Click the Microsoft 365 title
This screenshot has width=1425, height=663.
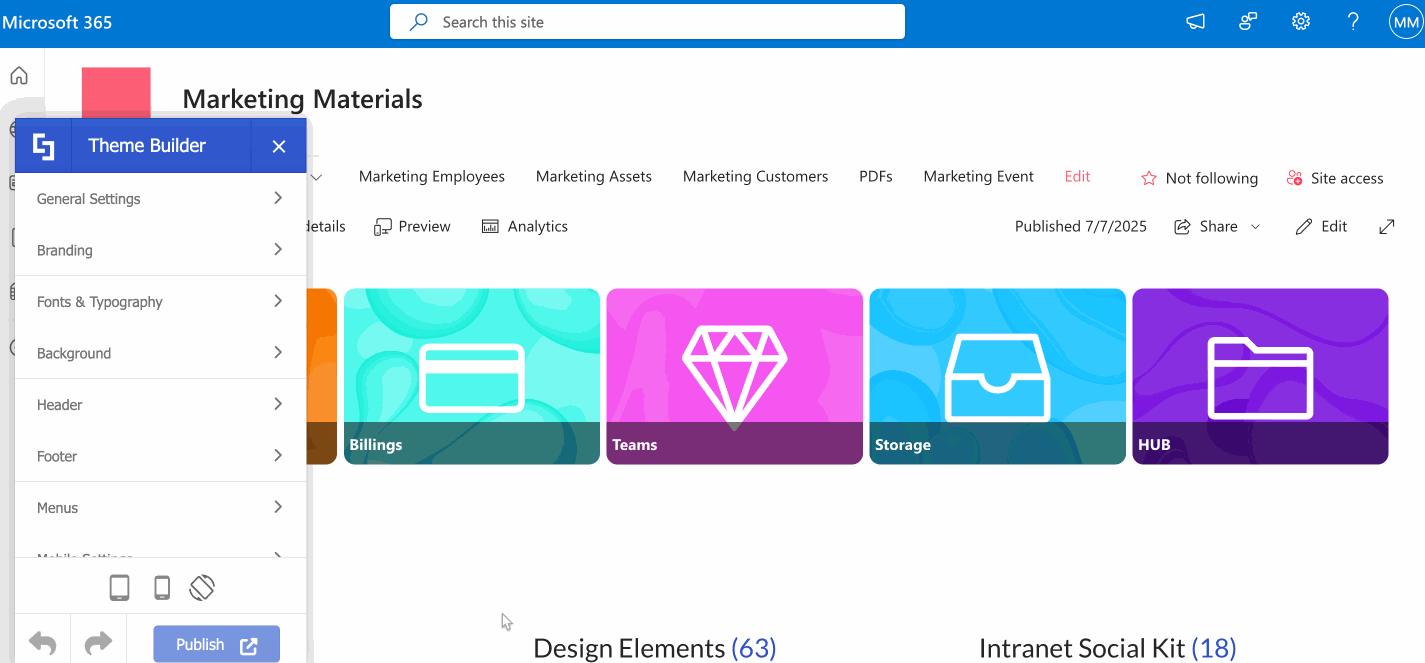pyautogui.click(x=57, y=22)
